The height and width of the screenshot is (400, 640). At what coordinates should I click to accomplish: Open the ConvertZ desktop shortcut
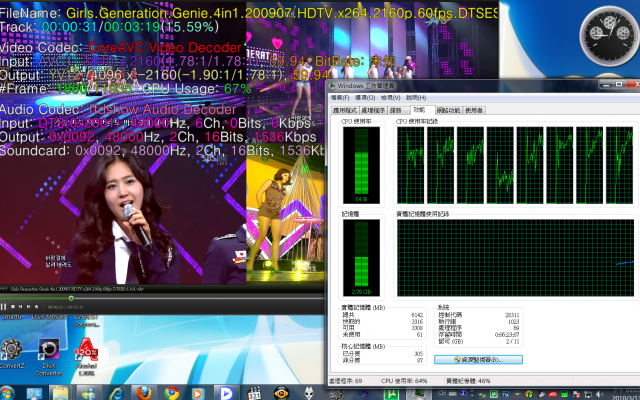click(x=11, y=353)
